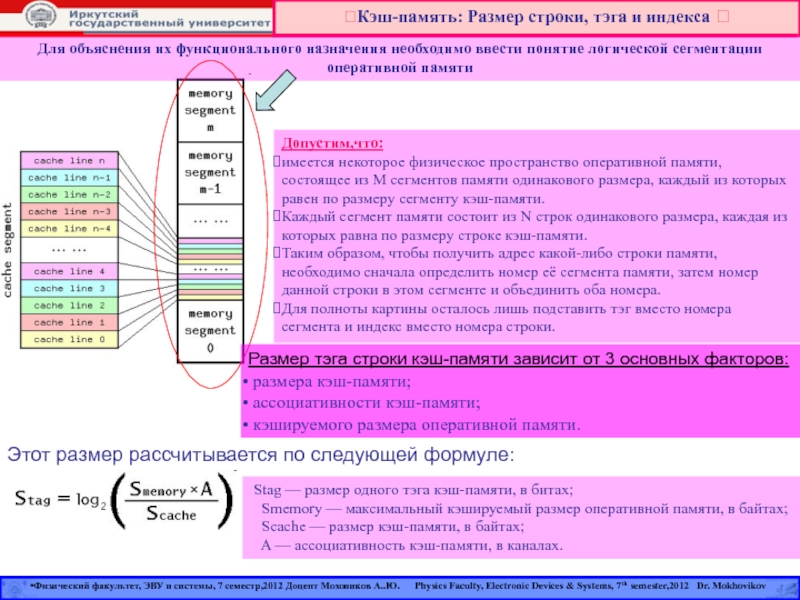
Task: Click the line "Этот размер рассчитывается по следующей формуле:"
Action: coord(261,455)
